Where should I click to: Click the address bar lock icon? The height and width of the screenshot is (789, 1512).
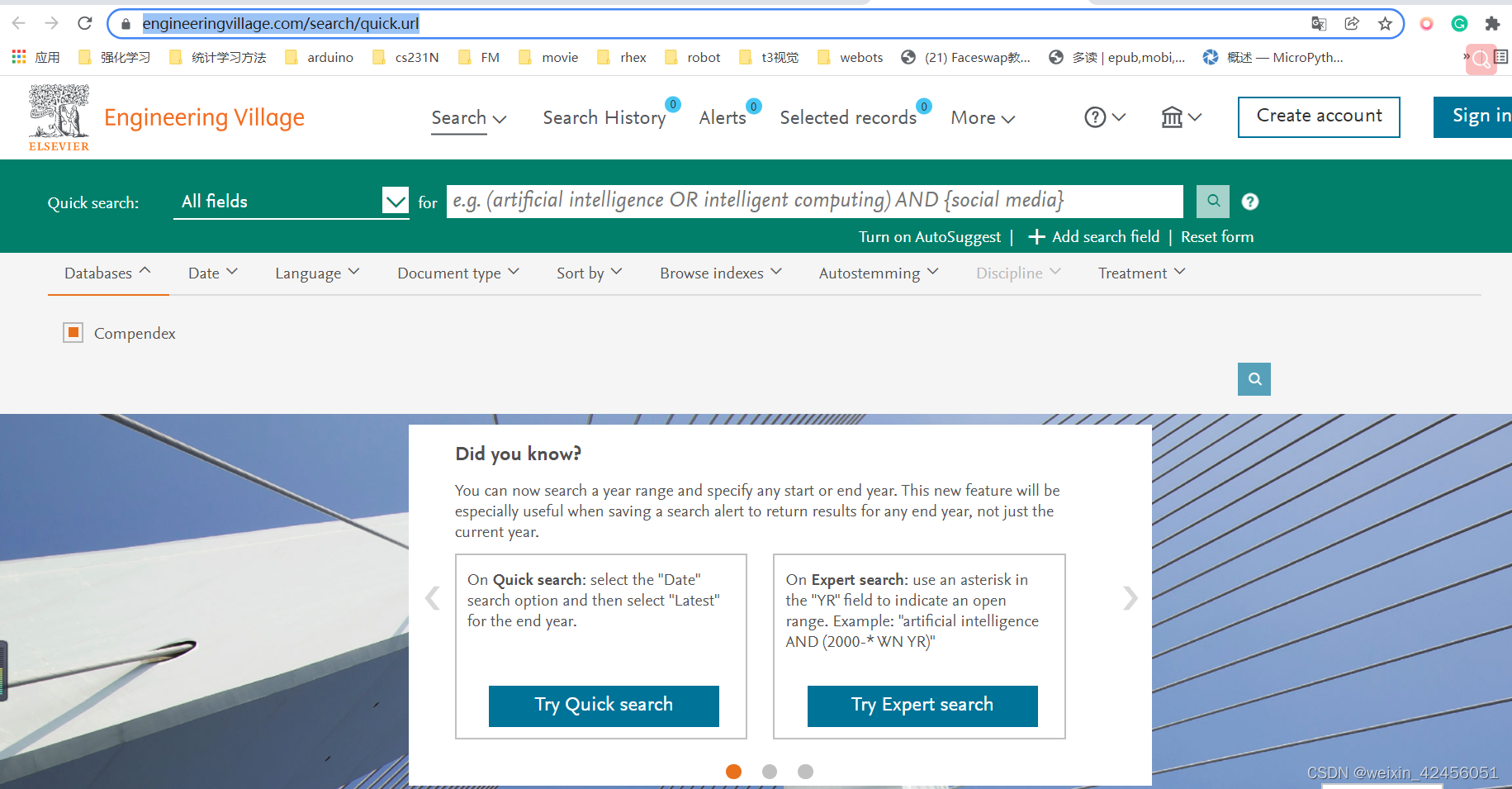point(126,24)
